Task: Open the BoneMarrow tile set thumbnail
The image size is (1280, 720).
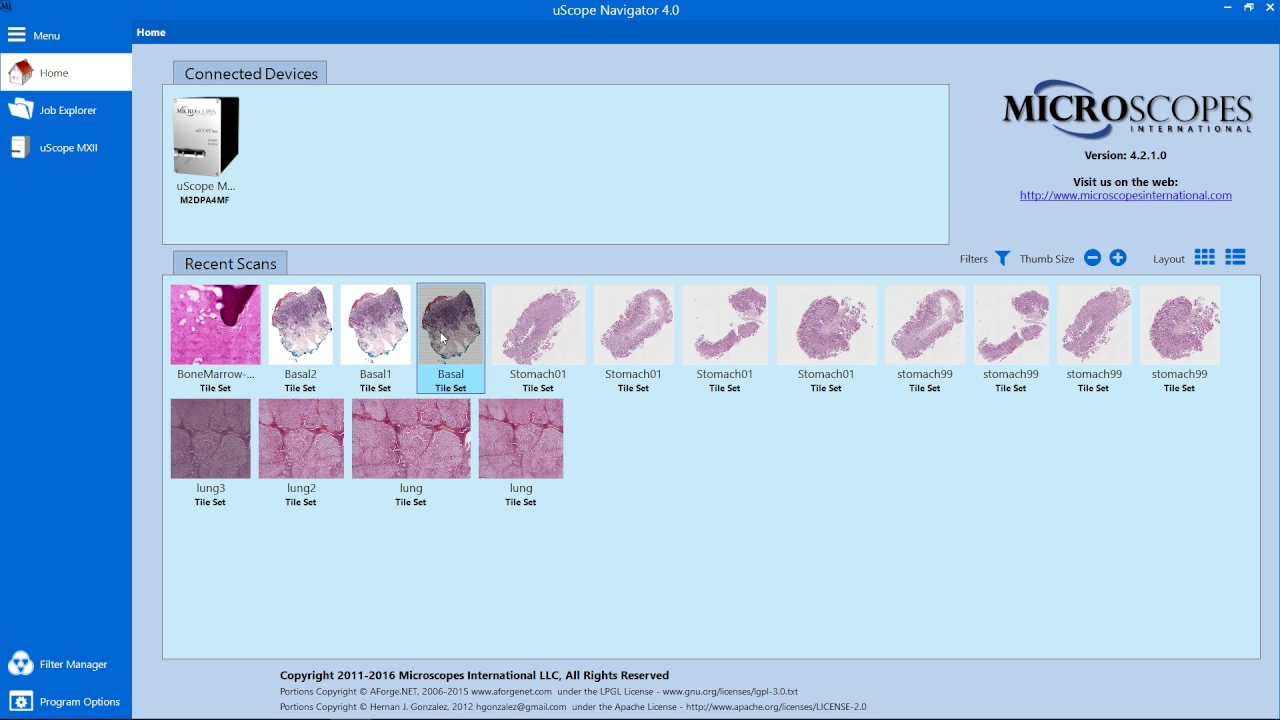Action: coord(215,324)
